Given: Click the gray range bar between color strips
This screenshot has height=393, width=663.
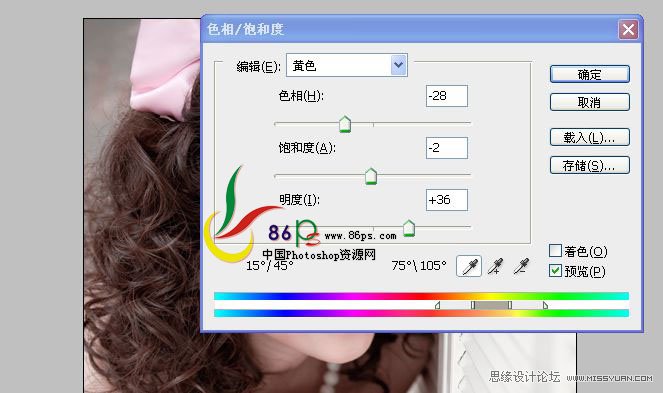Looking at the screenshot, I should pos(491,305).
